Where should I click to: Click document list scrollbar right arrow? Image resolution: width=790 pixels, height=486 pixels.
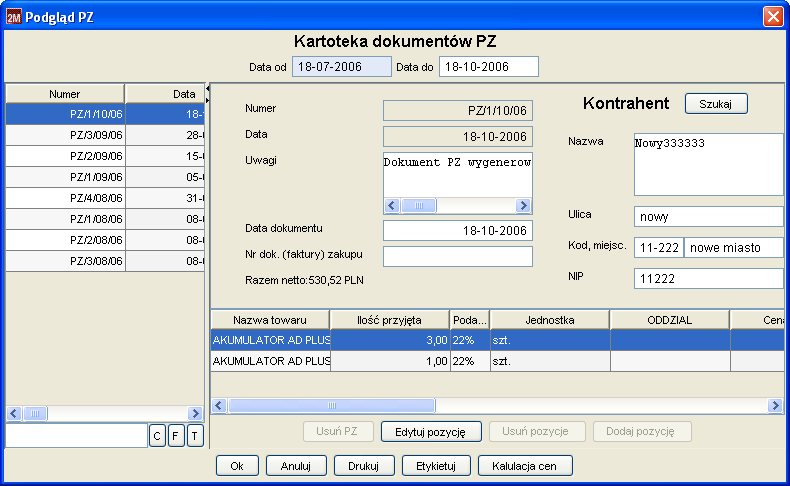click(195, 413)
